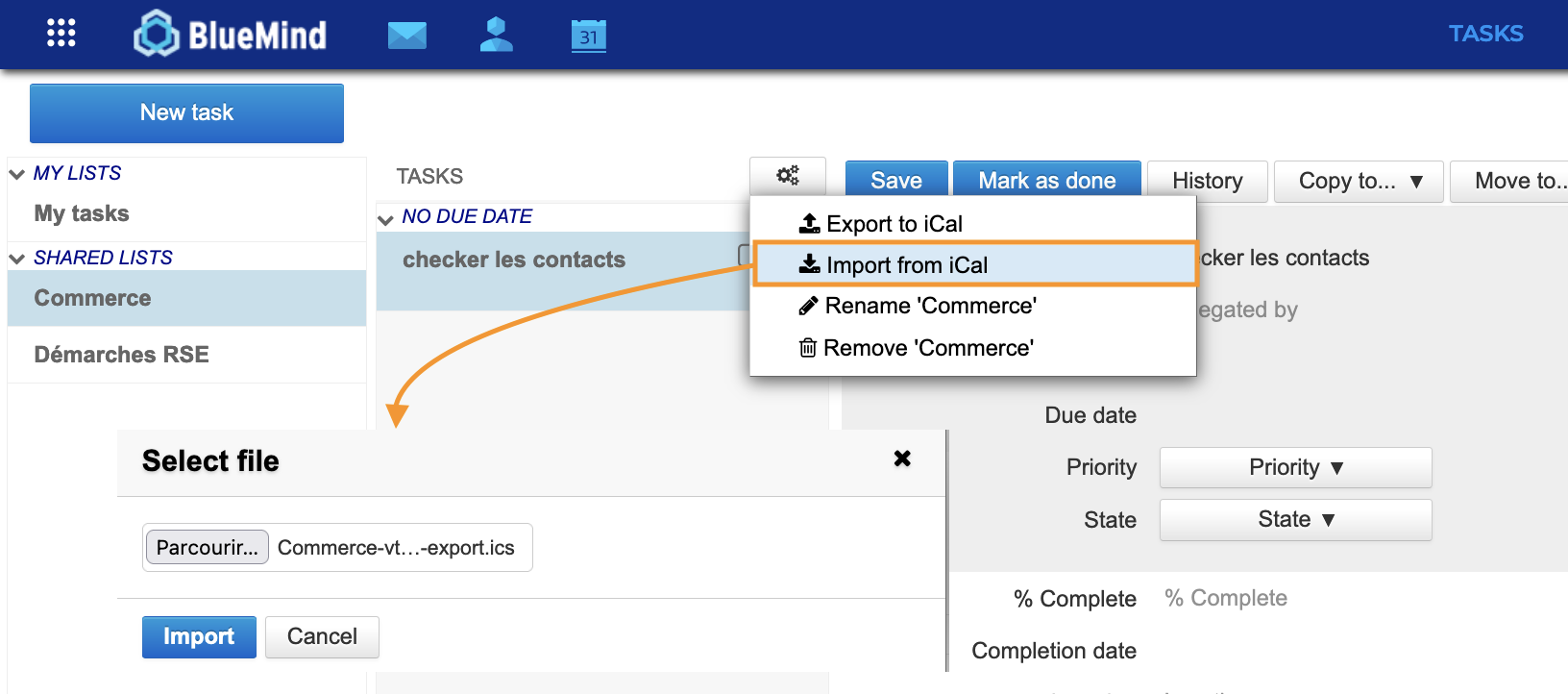Collapse the SHARED LISTS section

click(17, 259)
